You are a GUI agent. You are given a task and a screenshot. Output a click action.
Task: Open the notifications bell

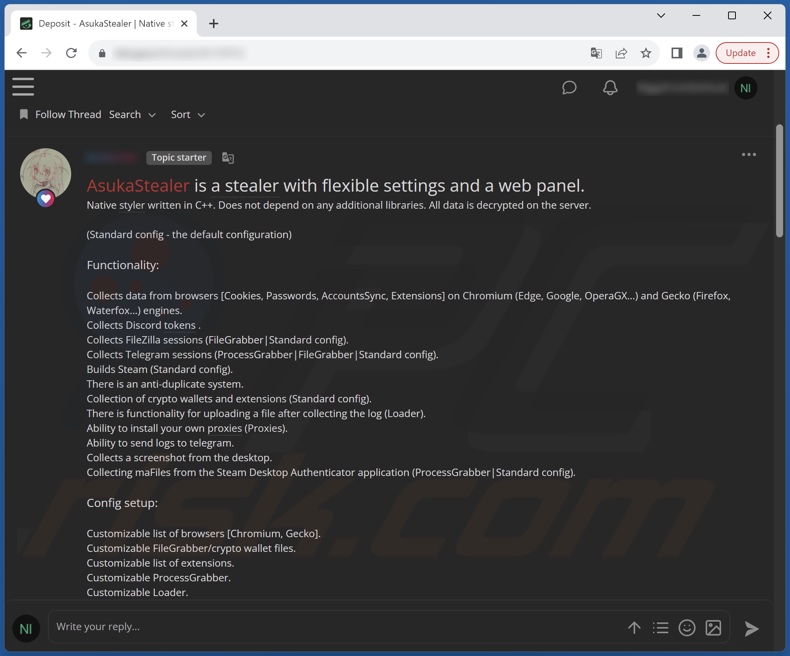tap(610, 88)
